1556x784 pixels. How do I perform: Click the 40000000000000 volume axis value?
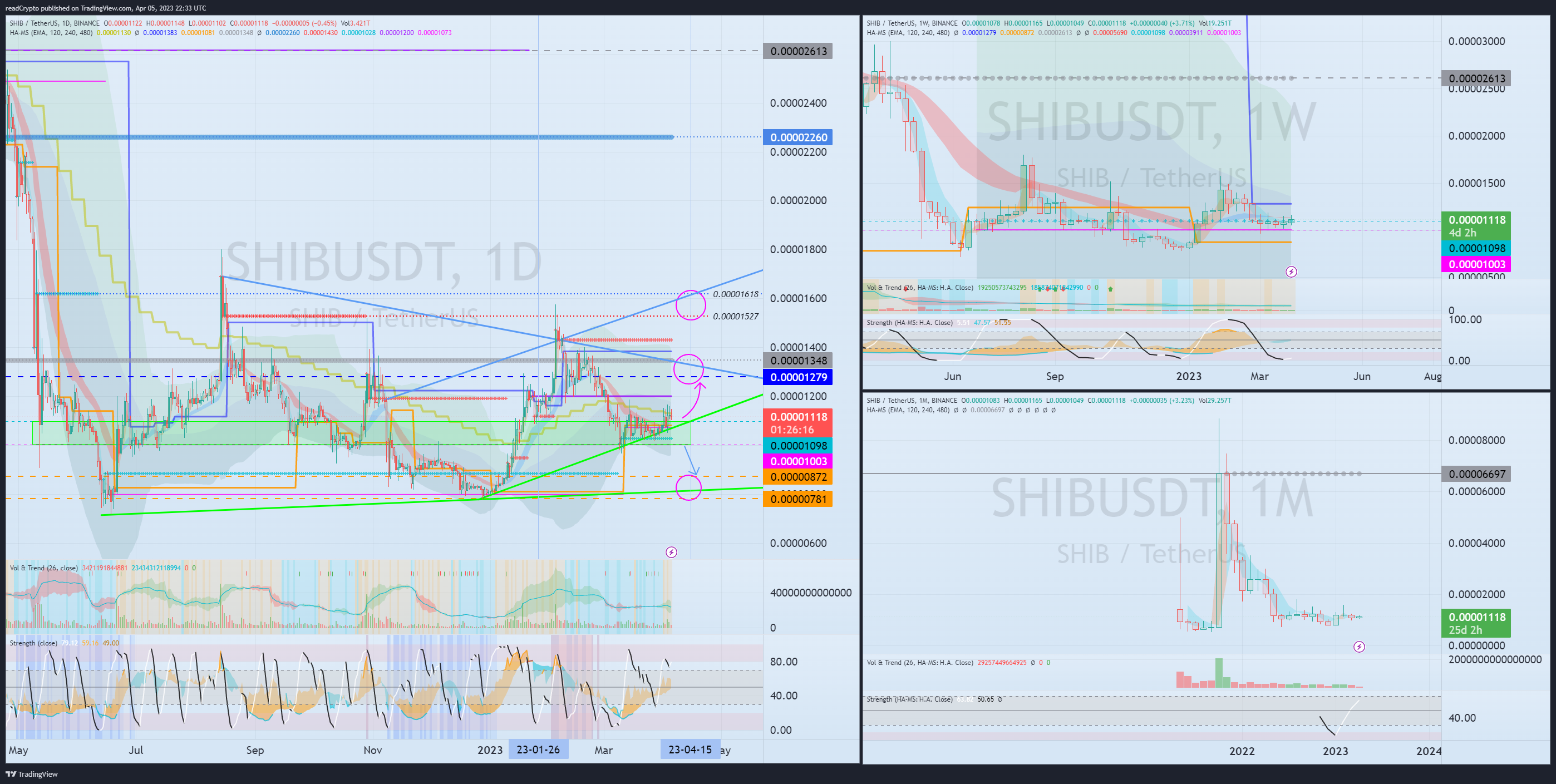811,593
